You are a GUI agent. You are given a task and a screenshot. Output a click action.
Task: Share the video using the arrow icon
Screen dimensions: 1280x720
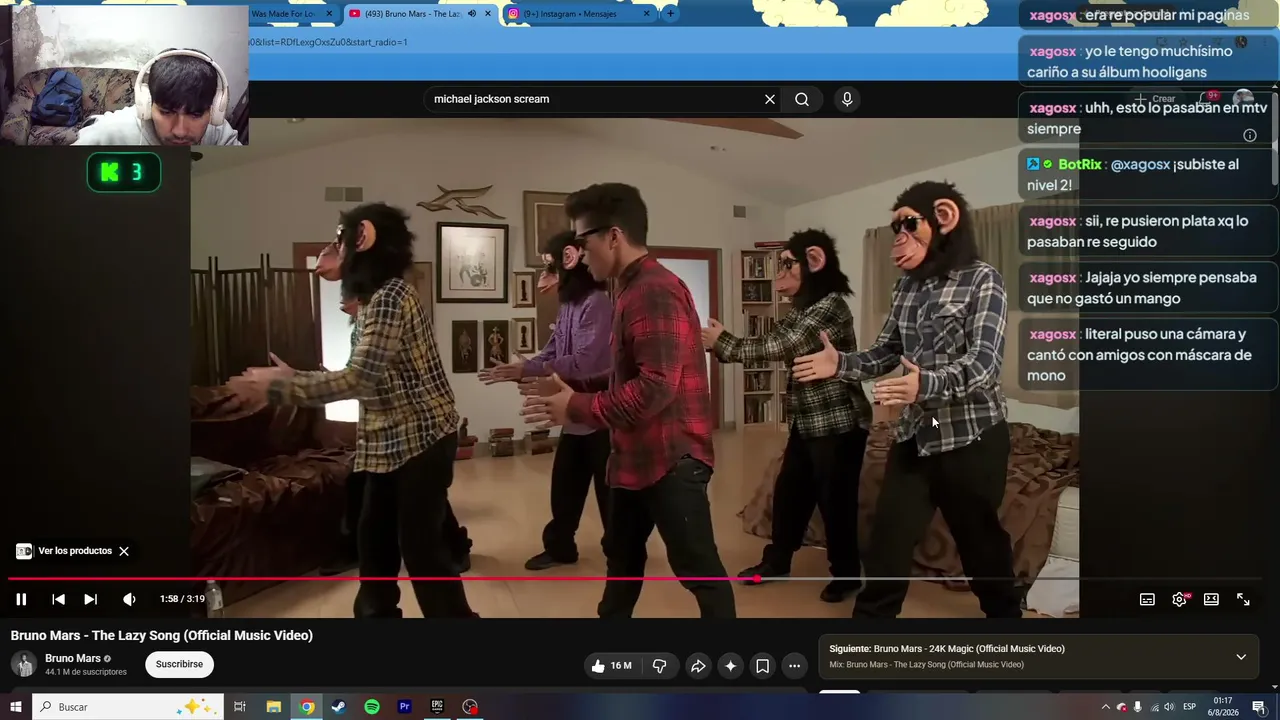[698, 666]
